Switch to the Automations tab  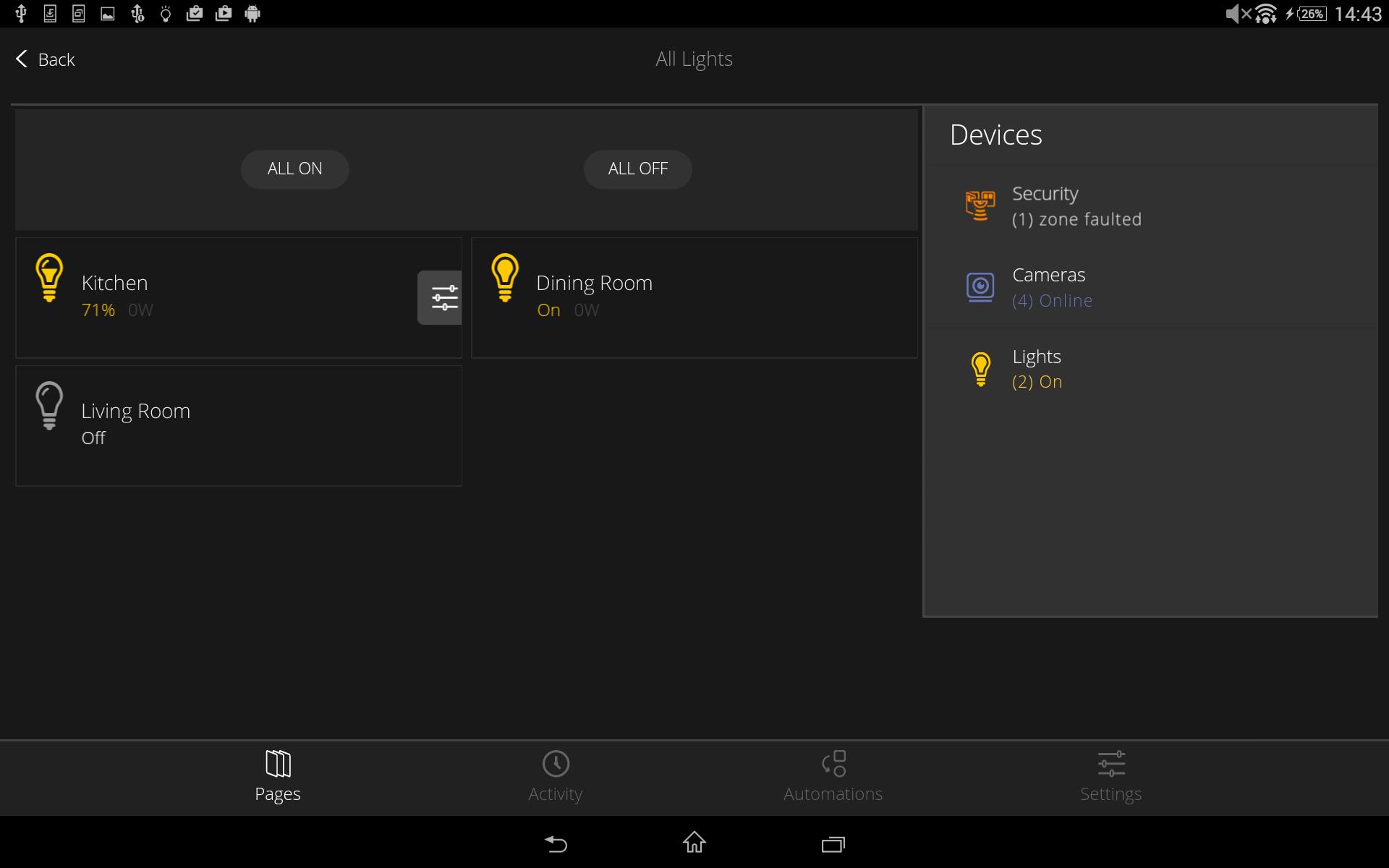[x=833, y=778]
